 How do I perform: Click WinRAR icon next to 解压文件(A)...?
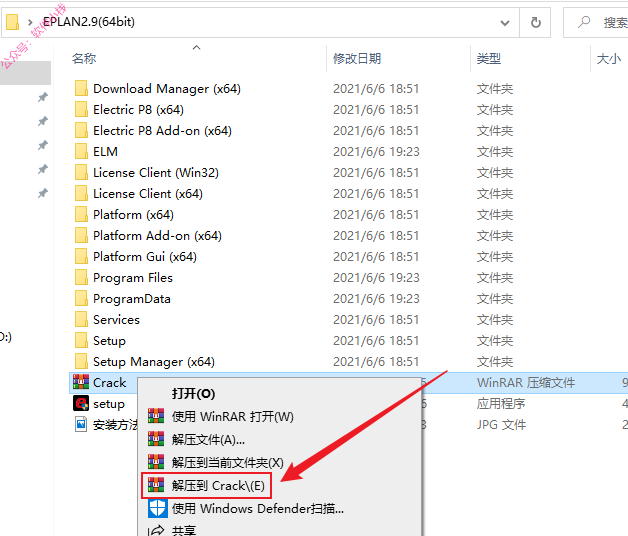point(156,439)
